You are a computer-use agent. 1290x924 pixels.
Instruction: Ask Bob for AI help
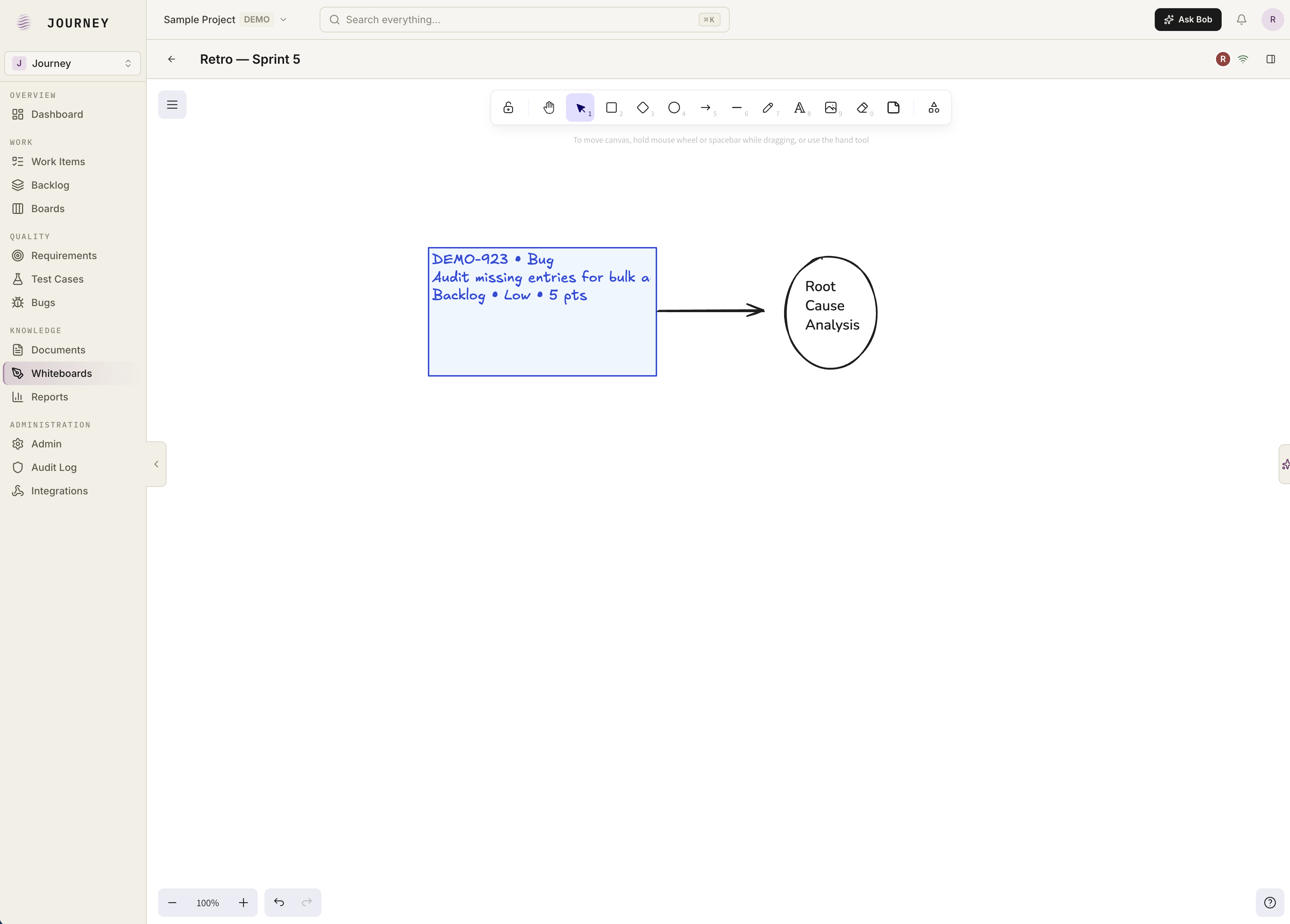(x=1187, y=19)
